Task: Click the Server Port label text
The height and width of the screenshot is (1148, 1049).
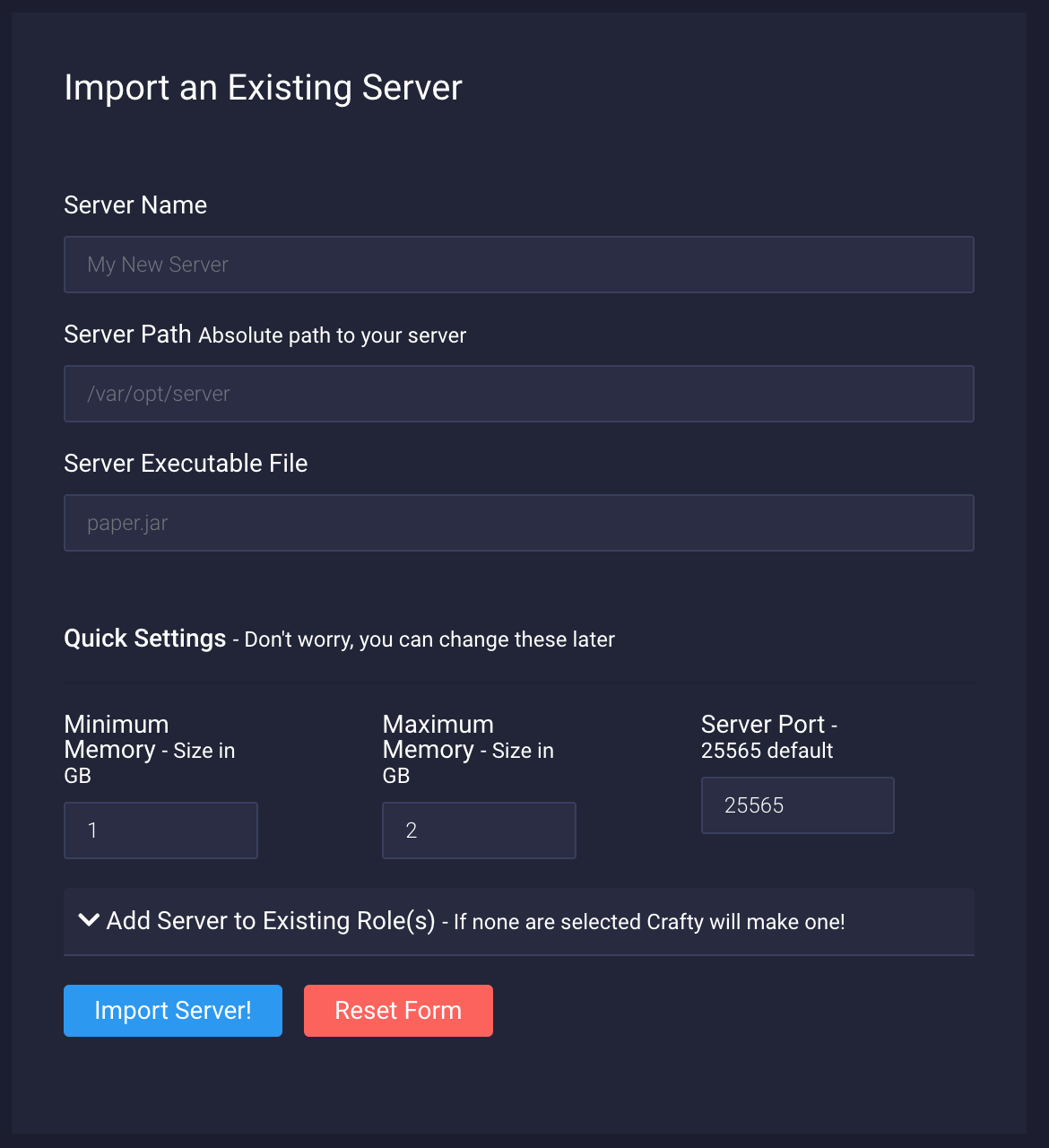Action: pos(763,725)
